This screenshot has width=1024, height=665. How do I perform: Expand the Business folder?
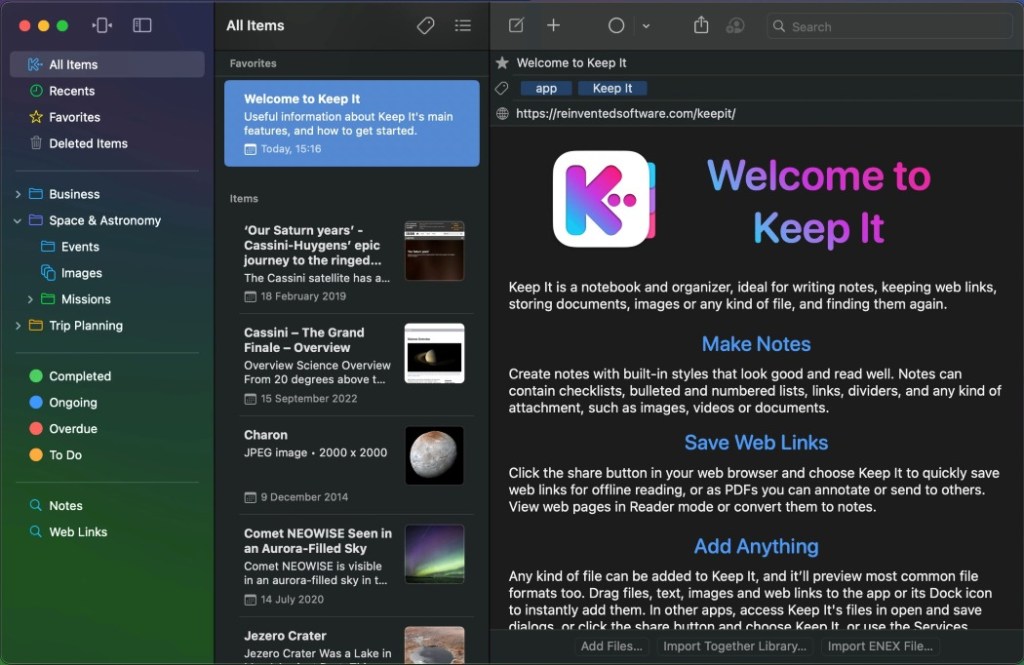(18, 194)
